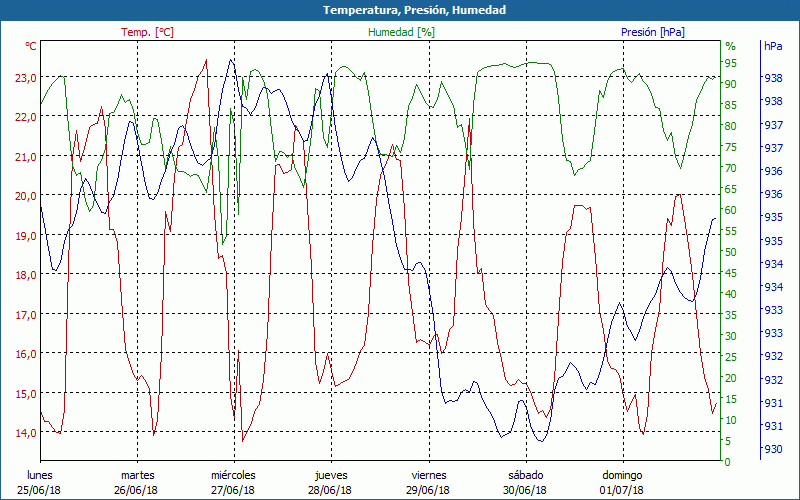Click the jueves day label
800x500 pixels.
point(331,476)
